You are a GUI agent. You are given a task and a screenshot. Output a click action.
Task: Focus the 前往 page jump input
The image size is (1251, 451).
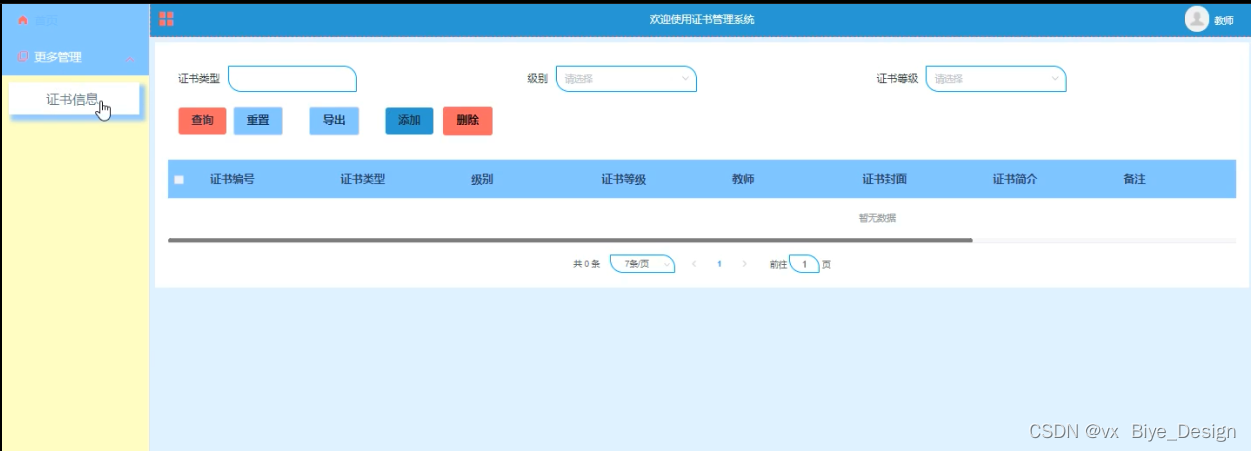pos(804,264)
